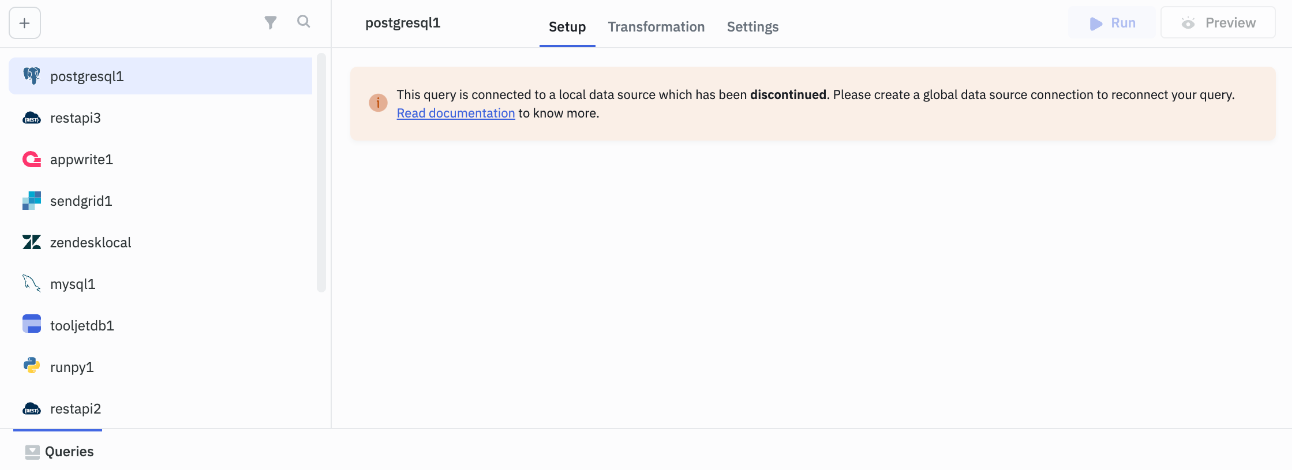Click the PostgreSQL elephant icon for postgresql1
The height and width of the screenshot is (470, 1292).
[x=31, y=76]
